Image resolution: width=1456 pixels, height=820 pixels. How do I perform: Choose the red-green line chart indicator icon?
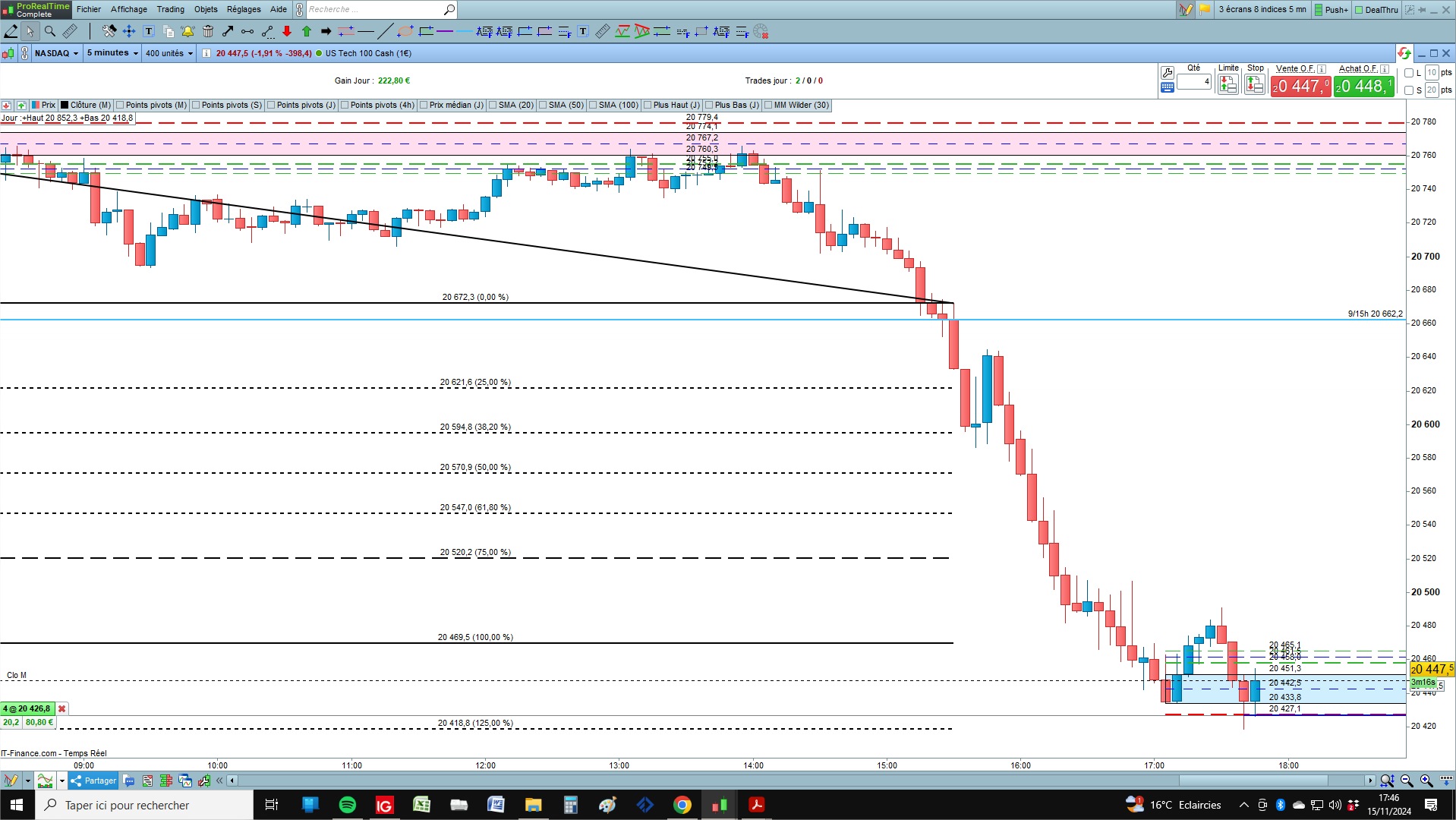[x=622, y=31]
